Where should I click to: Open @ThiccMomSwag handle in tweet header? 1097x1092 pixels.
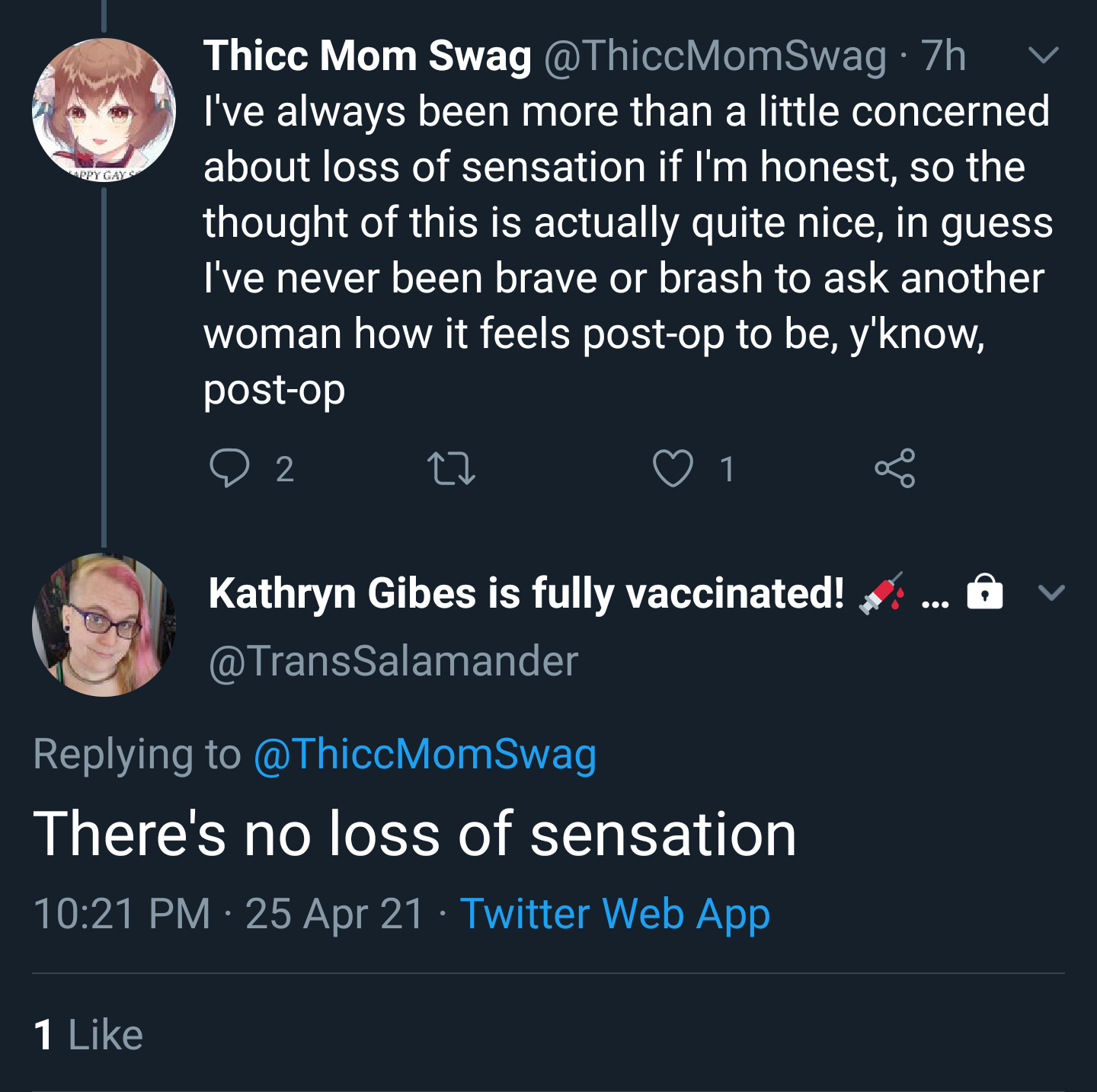pyautogui.click(x=715, y=56)
